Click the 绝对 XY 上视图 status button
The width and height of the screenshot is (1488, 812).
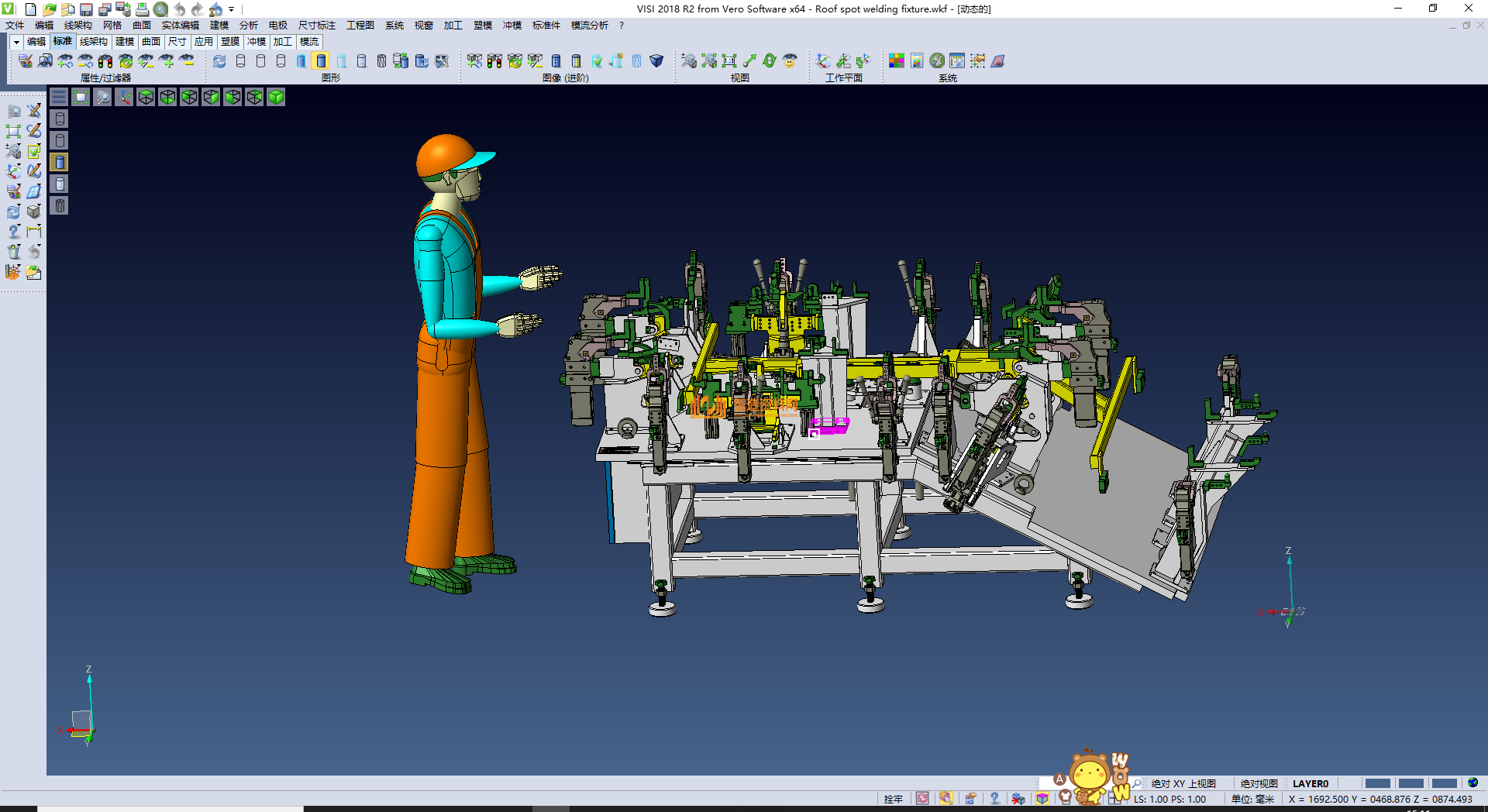coord(1183,783)
